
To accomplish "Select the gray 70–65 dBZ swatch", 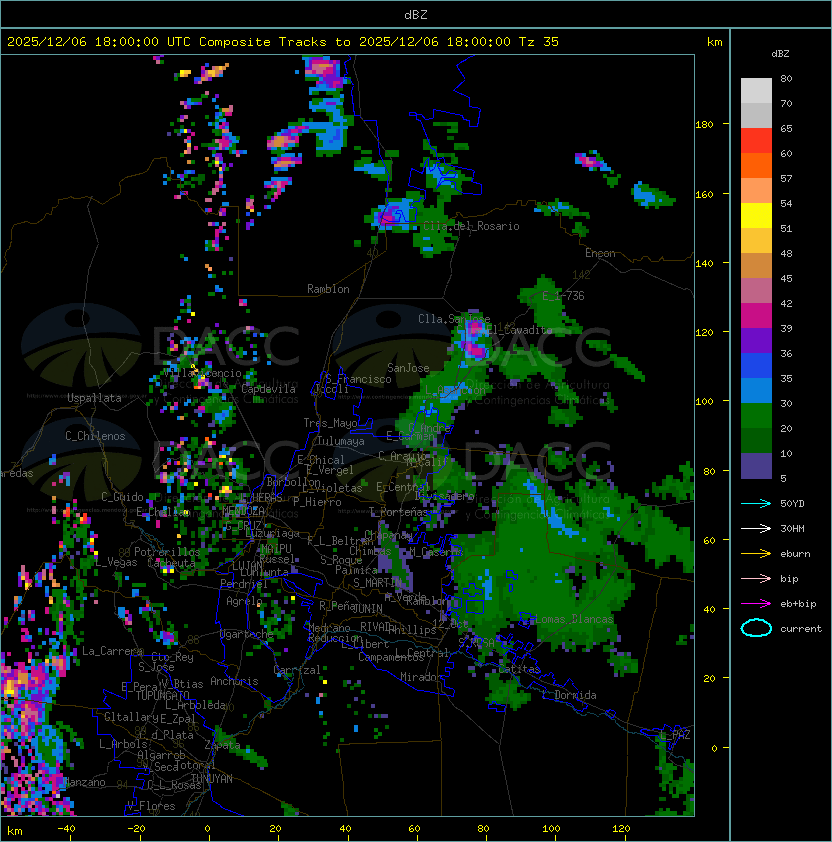I will 756,115.
